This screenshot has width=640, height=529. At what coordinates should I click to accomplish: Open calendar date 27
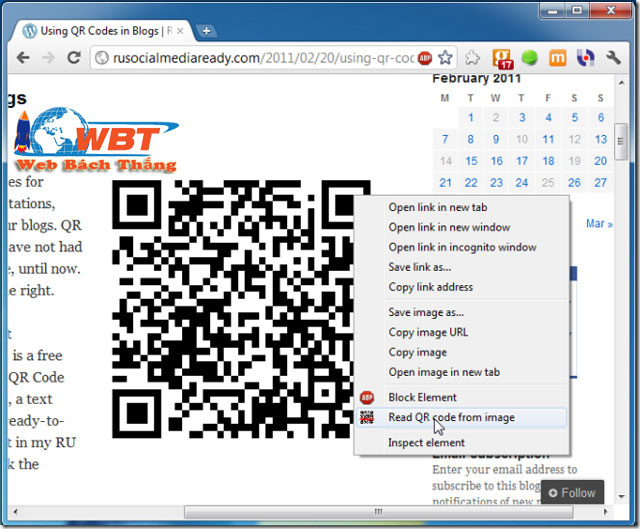coord(600,182)
